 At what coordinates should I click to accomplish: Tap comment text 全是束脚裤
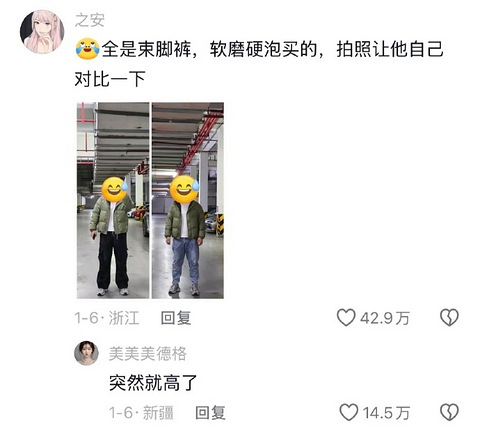(x=146, y=49)
